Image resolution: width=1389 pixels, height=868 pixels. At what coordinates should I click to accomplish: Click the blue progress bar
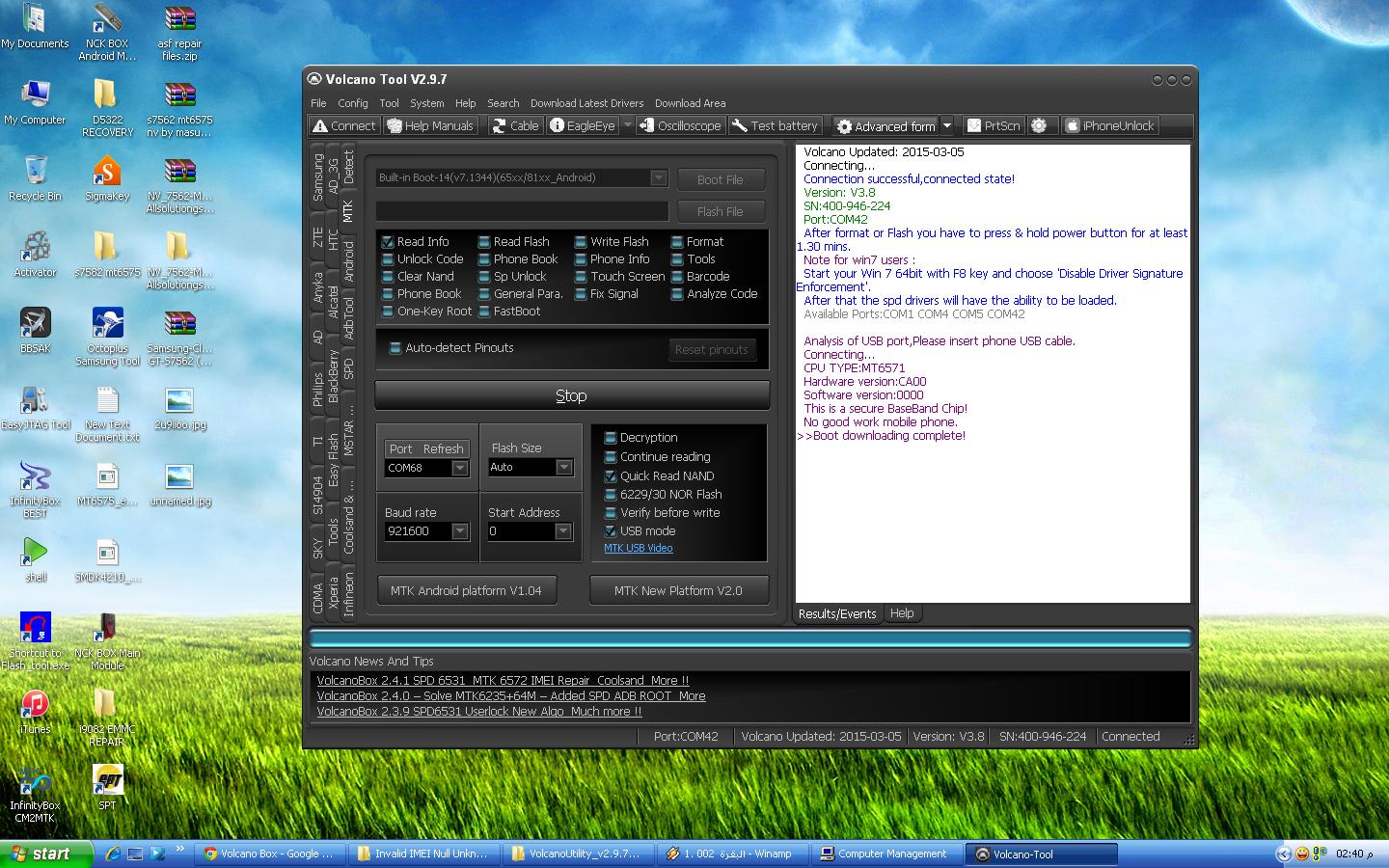click(x=750, y=637)
